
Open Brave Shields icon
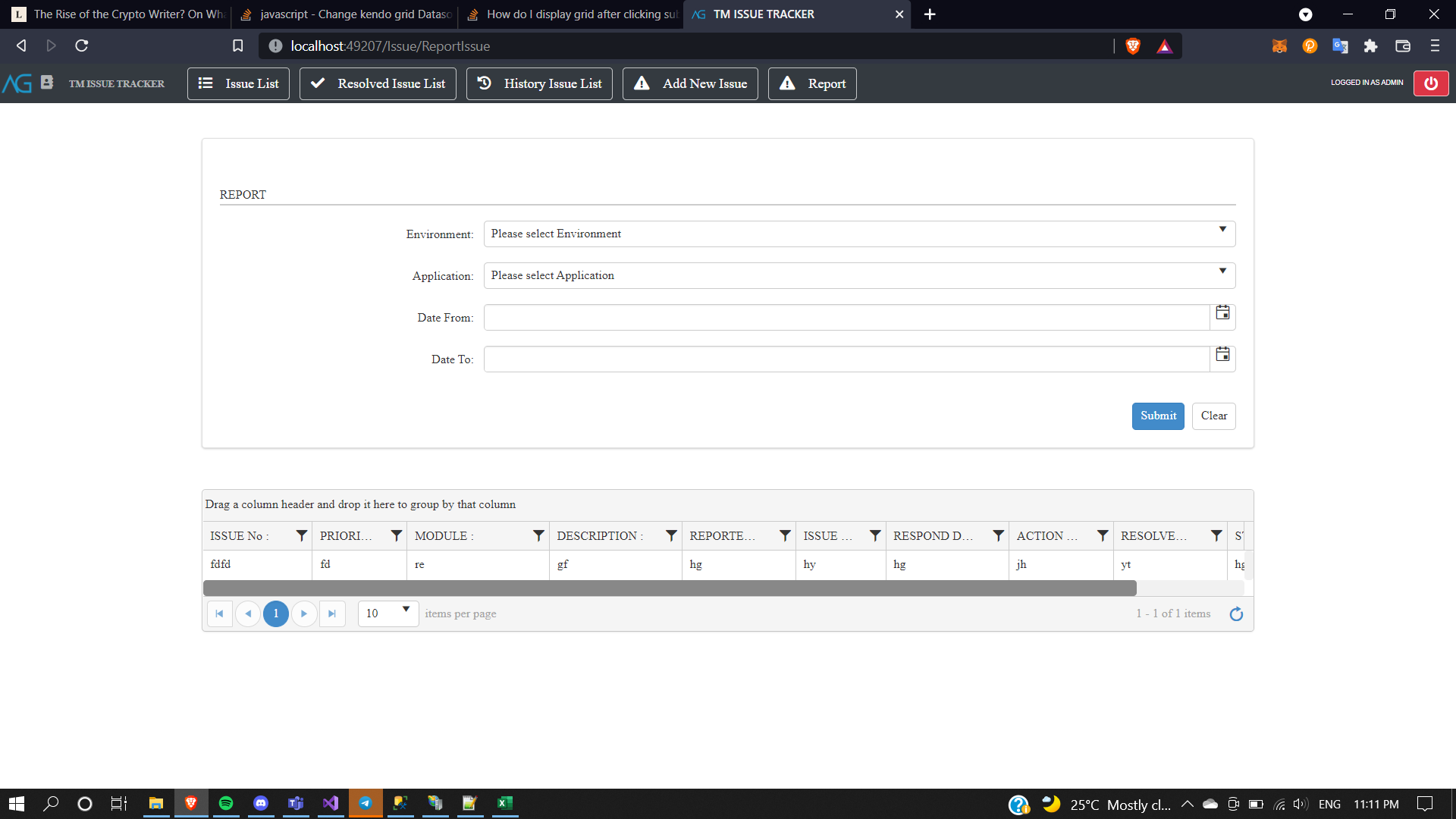point(1133,46)
